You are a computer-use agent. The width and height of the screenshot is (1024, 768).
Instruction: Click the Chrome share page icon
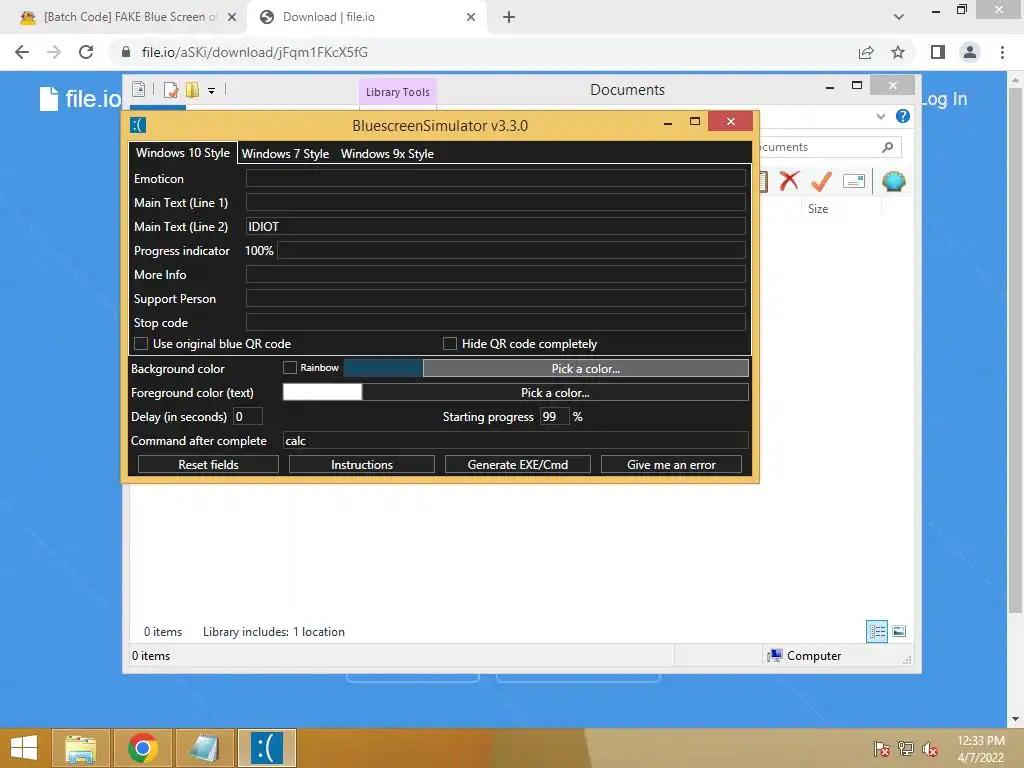866,52
